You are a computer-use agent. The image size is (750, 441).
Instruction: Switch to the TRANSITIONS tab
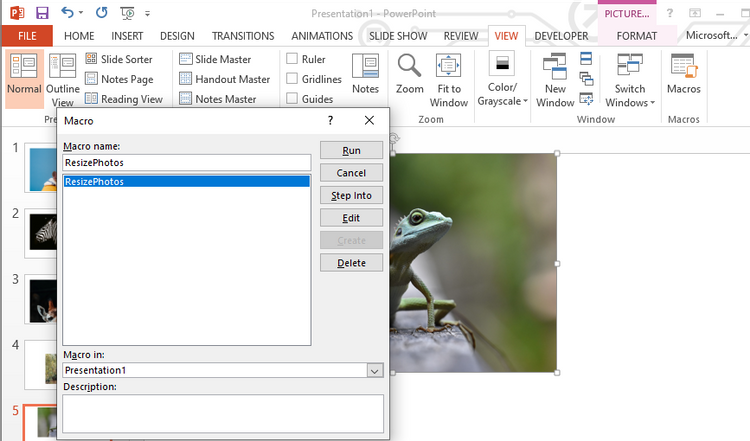pos(243,36)
